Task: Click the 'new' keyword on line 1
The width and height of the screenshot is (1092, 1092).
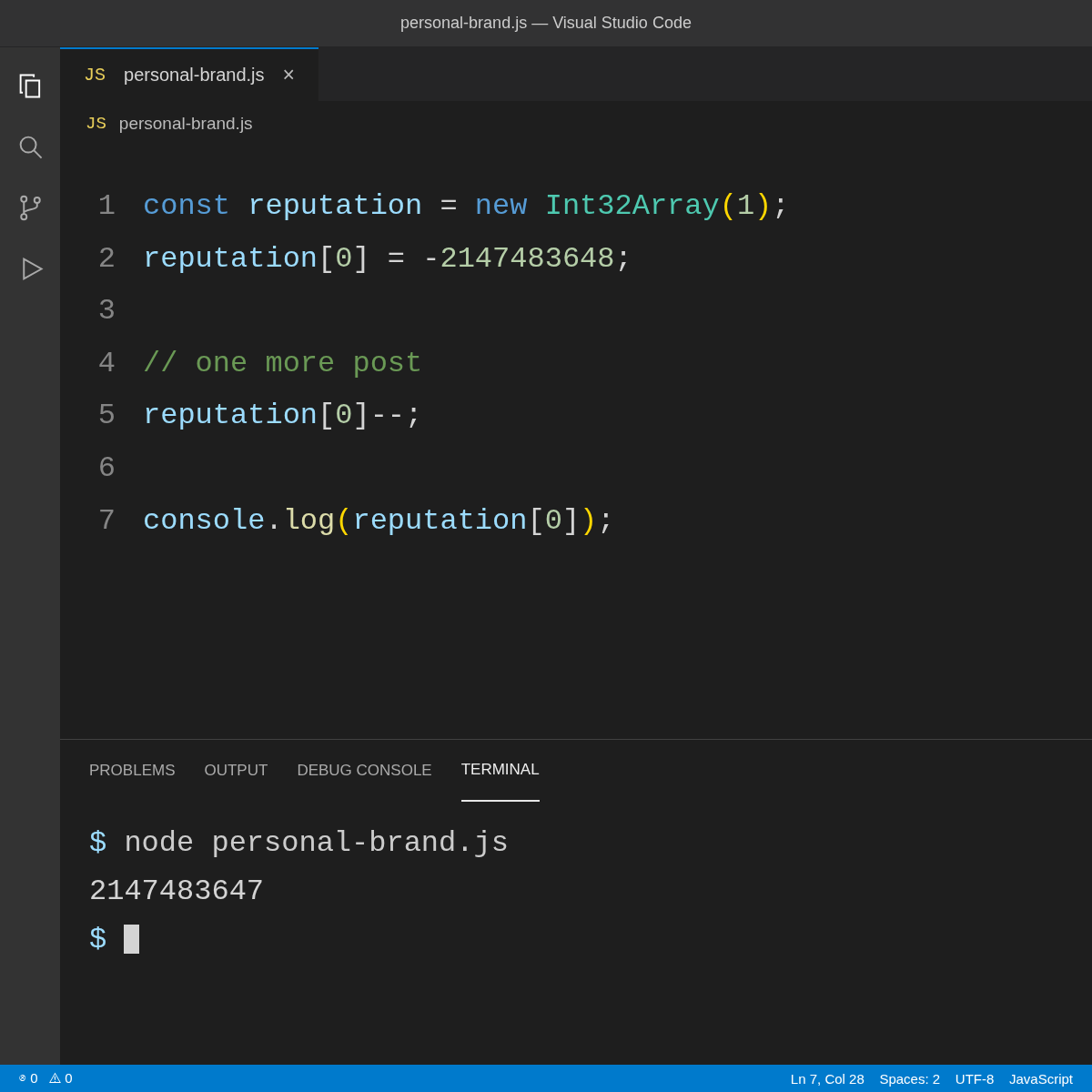Action: pyautogui.click(x=501, y=207)
